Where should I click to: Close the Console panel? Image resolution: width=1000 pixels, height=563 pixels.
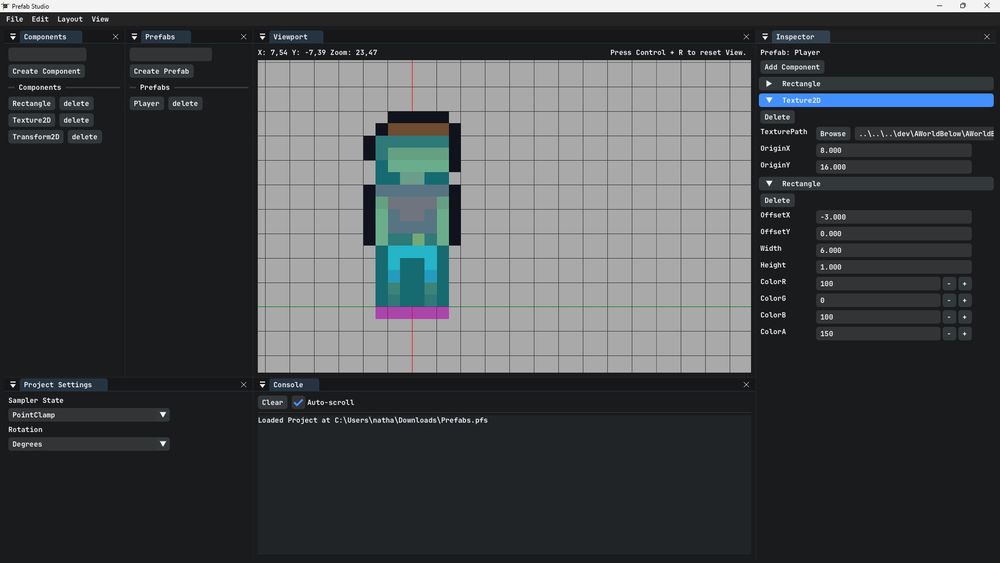(746, 384)
